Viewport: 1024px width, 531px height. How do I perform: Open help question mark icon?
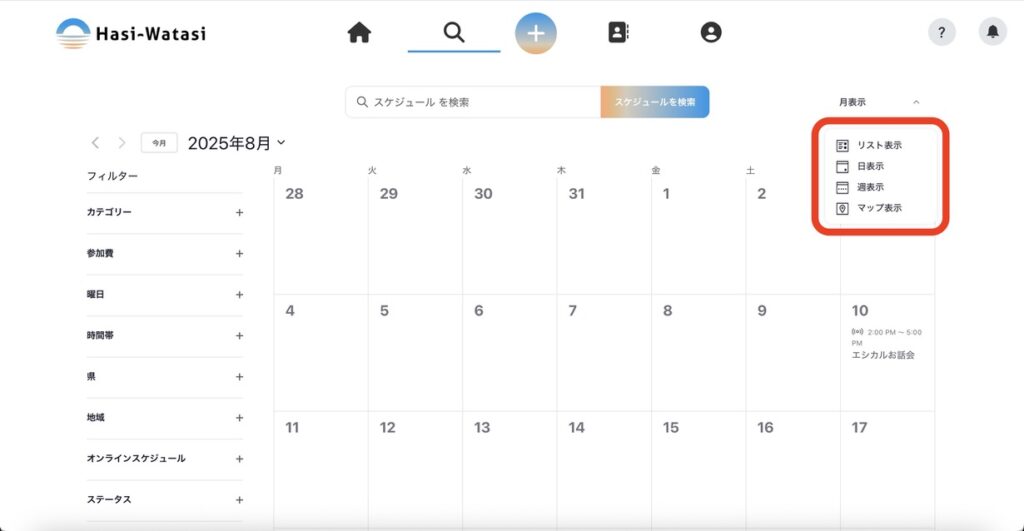click(941, 32)
